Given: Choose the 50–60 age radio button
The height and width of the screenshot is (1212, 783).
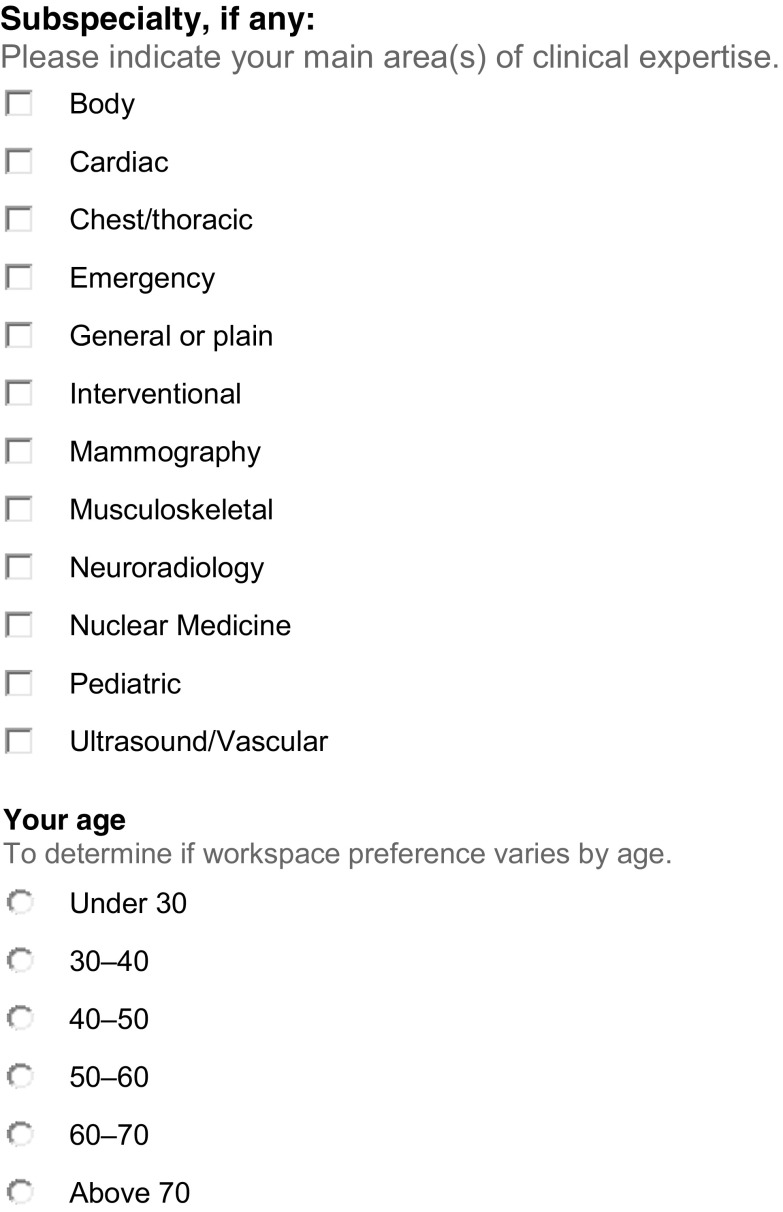Looking at the screenshot, I should [20, 1078].
